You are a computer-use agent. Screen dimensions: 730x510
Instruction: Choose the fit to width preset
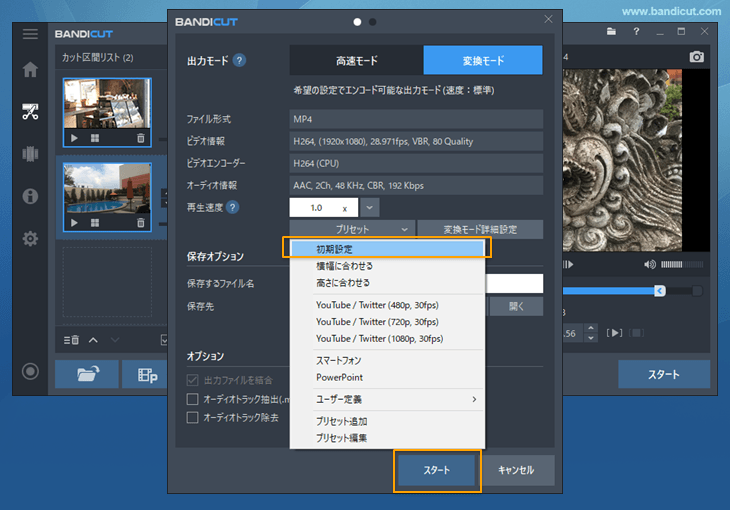387,266
